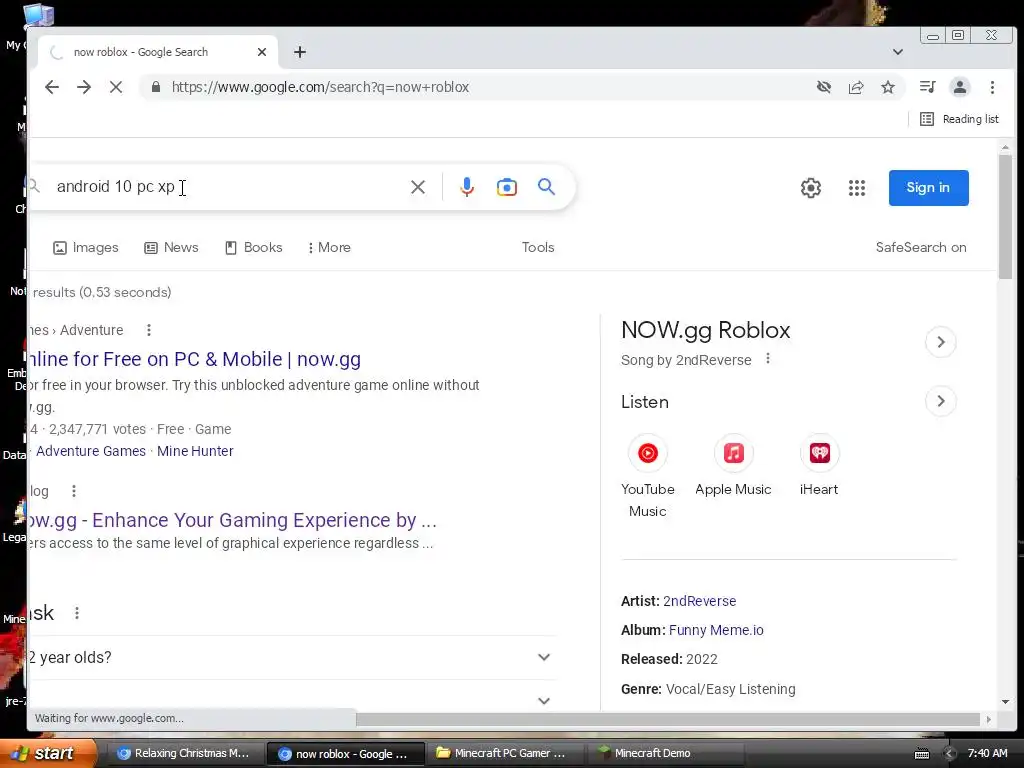The width and height of the screenshot is (1024, 768).
Task: Switch to Books results tab
Action: click(x=253, y=248)
